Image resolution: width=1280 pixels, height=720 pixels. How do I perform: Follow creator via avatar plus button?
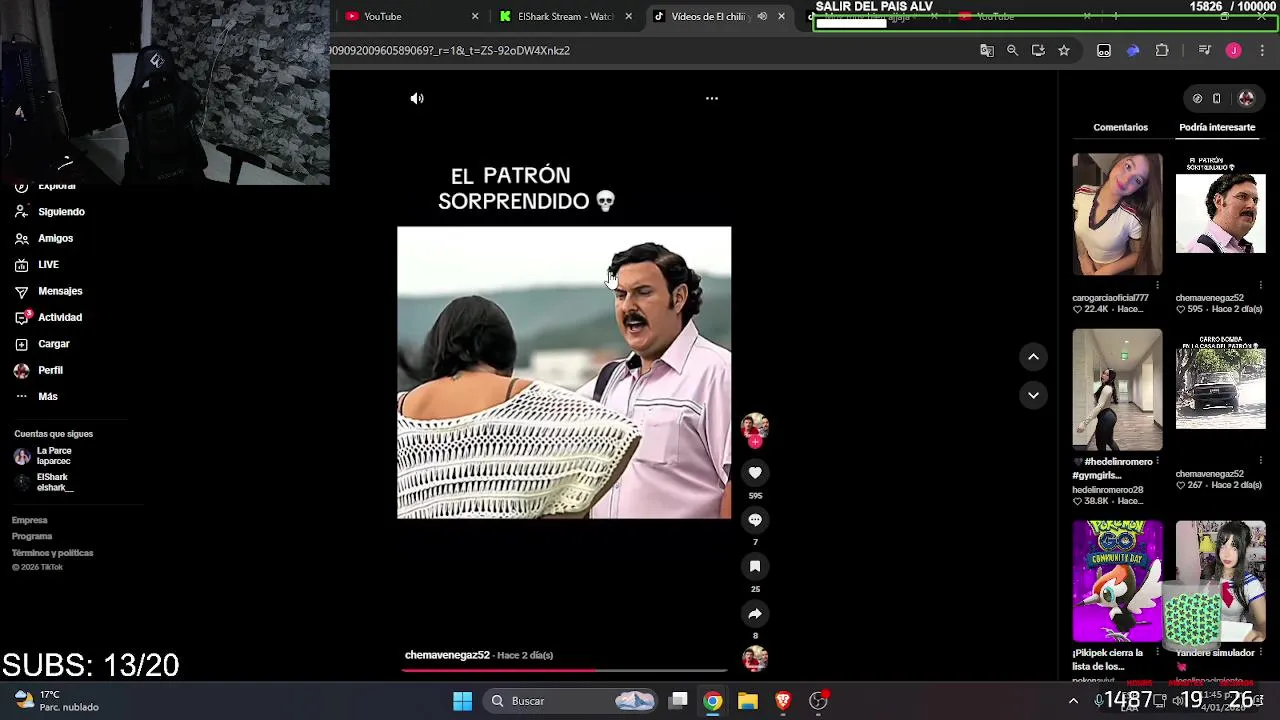[x=755, y=441]
